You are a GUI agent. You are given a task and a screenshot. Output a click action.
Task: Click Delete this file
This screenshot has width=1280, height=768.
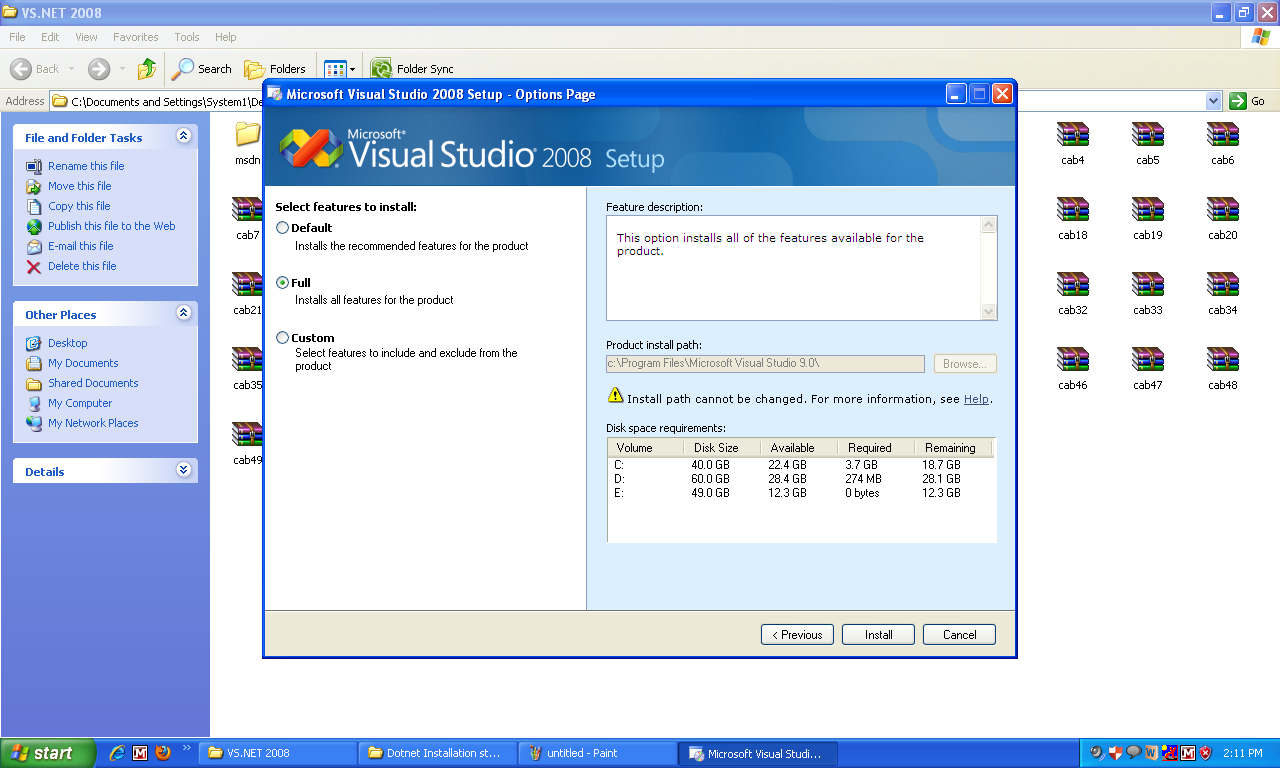(82, 266)
